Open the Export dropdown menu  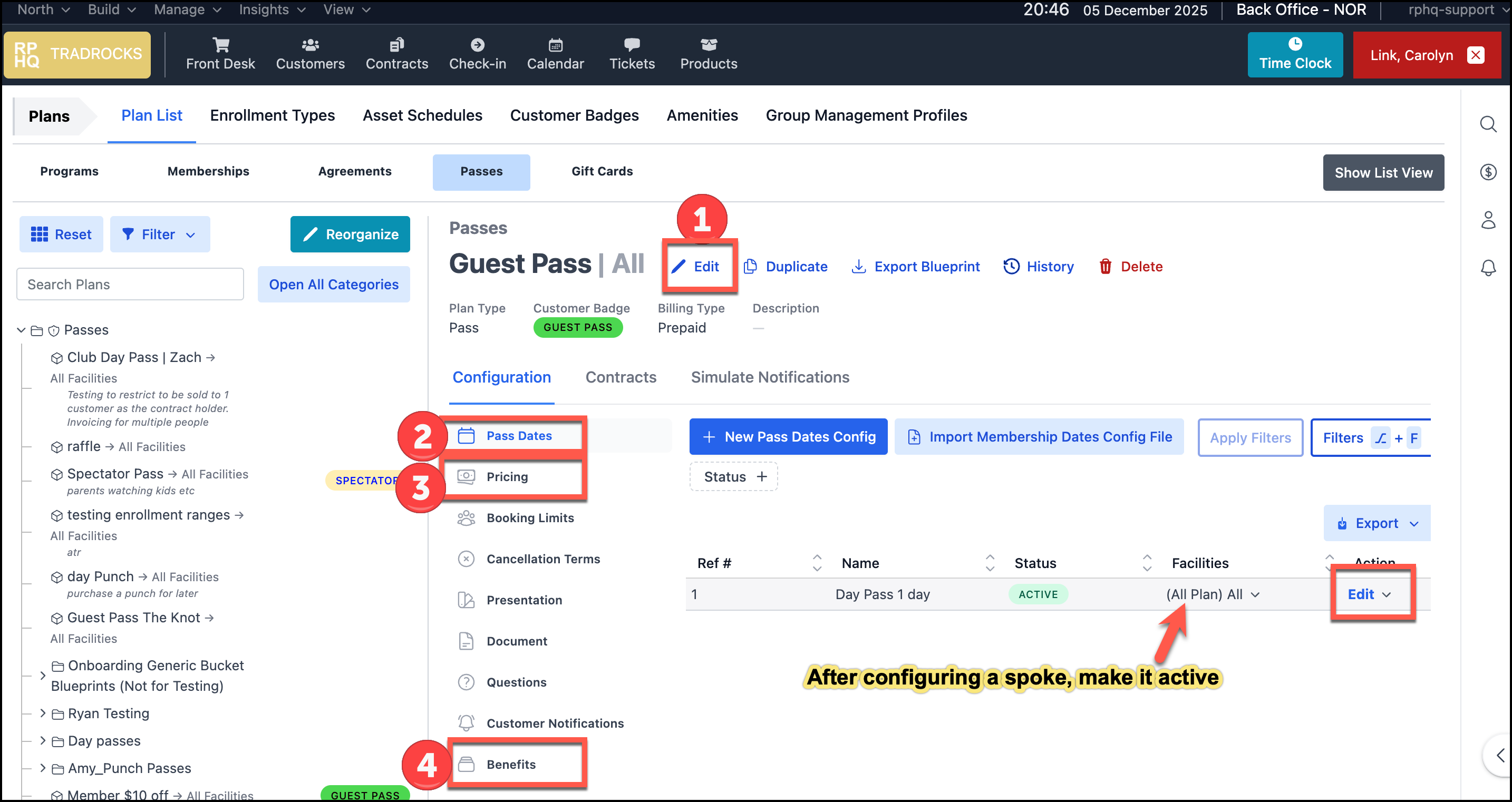(1376, 523)
